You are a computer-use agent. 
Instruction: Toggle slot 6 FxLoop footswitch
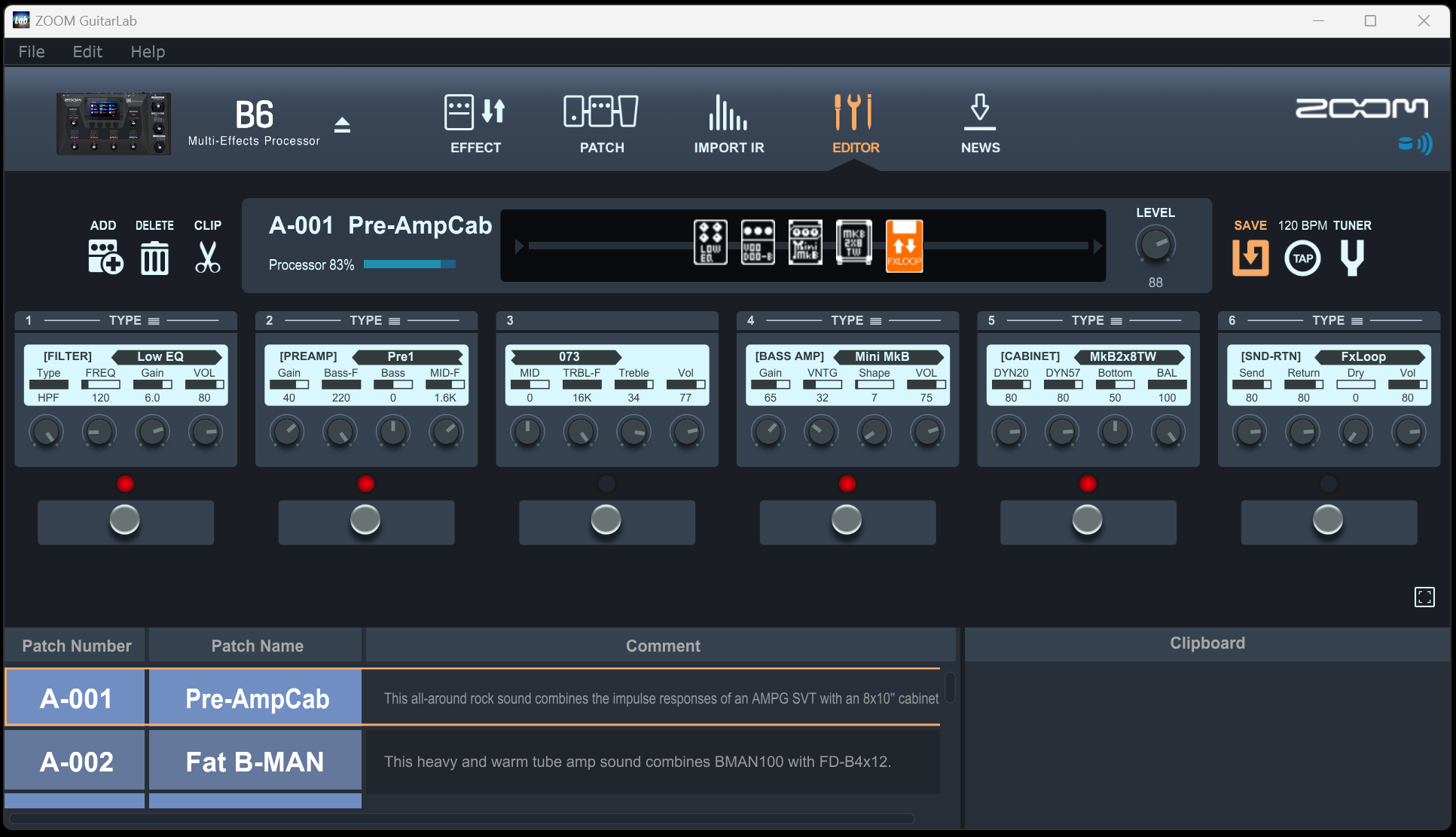(x=1329, y=521)
